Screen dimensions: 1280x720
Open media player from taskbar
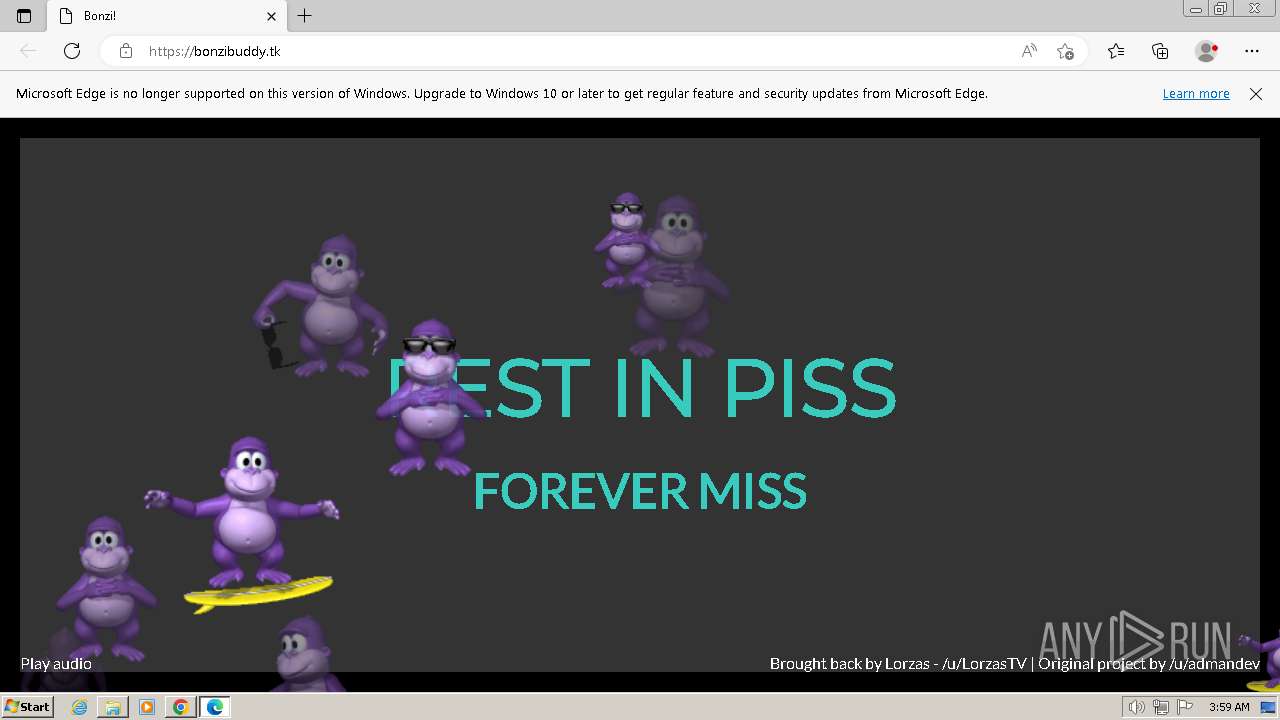tap(147, 707)
